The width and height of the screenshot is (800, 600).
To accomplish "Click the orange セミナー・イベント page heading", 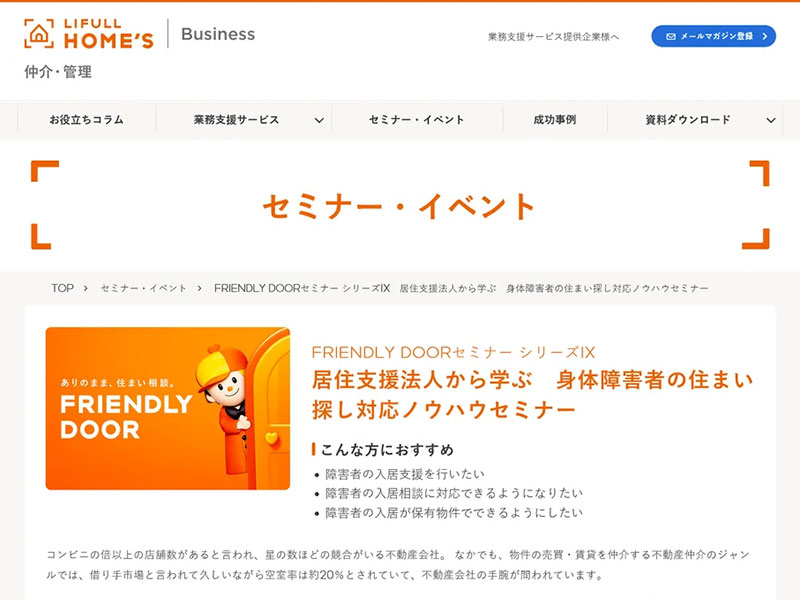I will click(x=399, y=206).
